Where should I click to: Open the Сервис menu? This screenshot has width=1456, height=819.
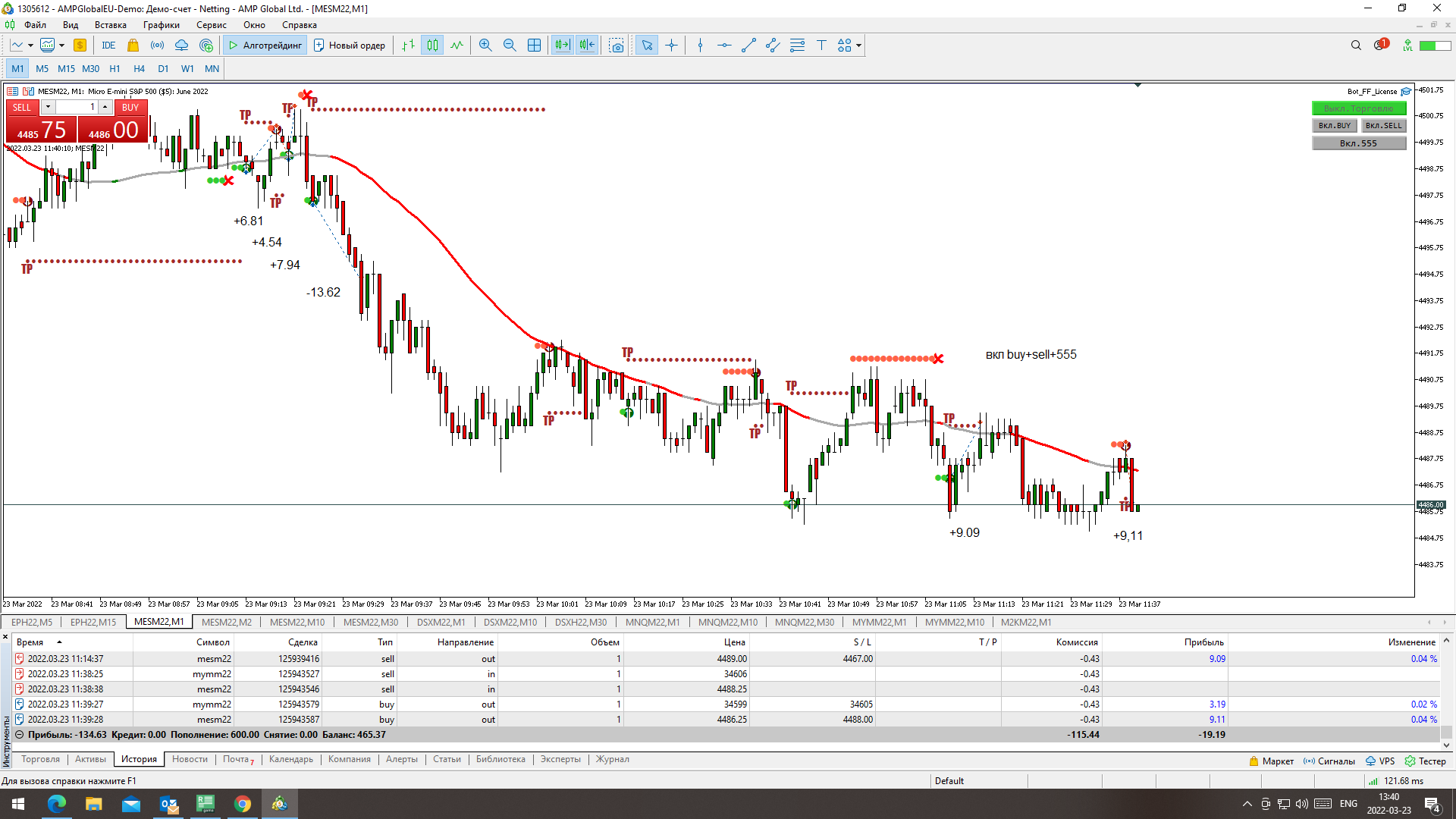[x=211, y=25]
